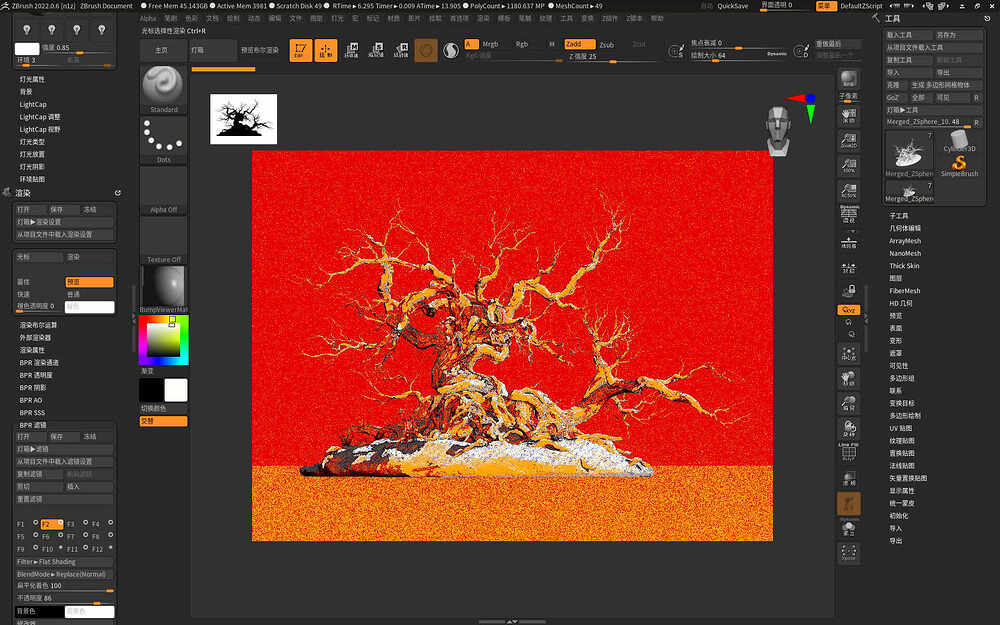
Task: Select the SimpleBrush tool
Action: pyautogui.click(x=959, y=166)
